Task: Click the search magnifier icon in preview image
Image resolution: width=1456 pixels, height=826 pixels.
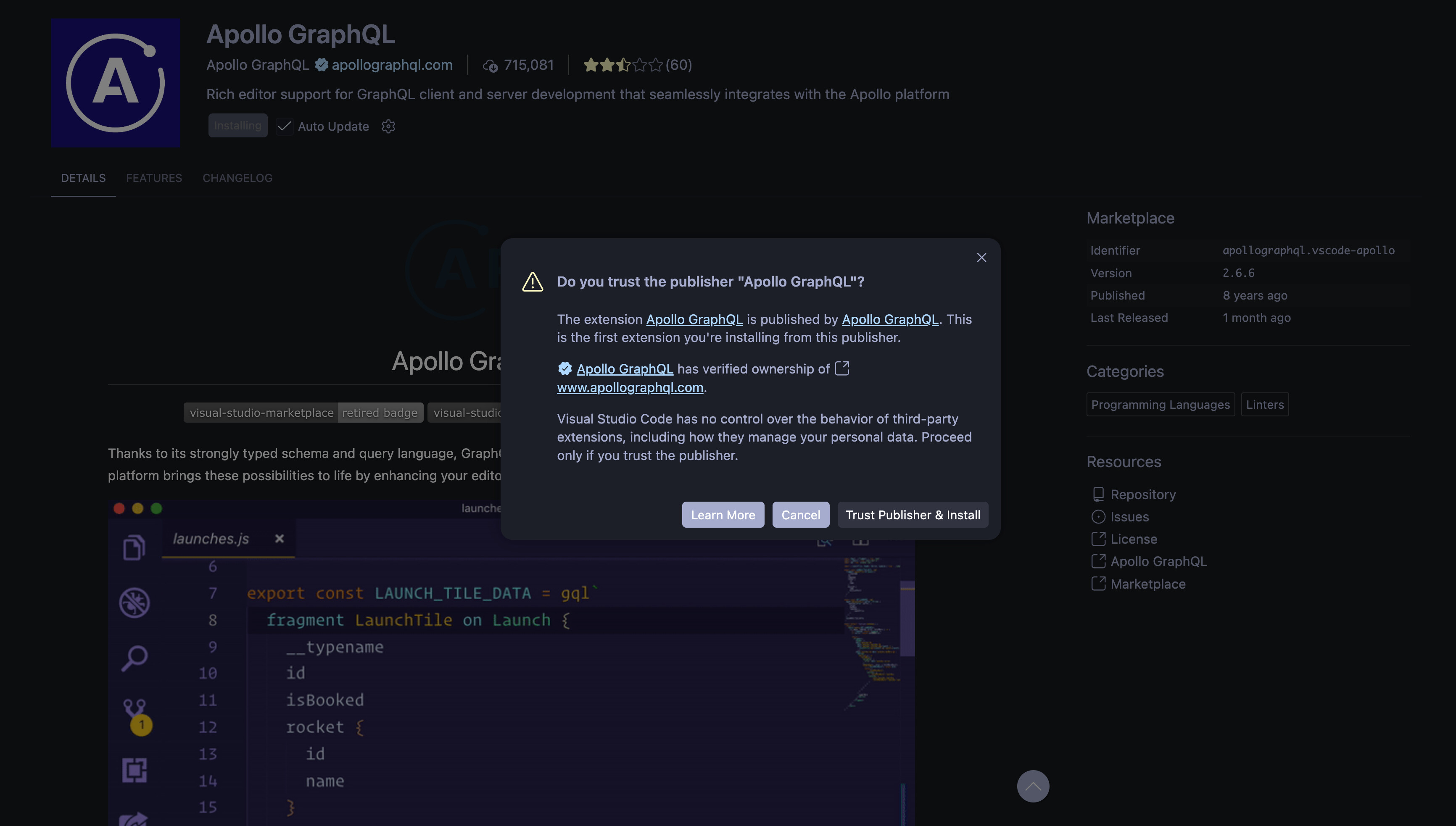Action: (x=135, y=658)
